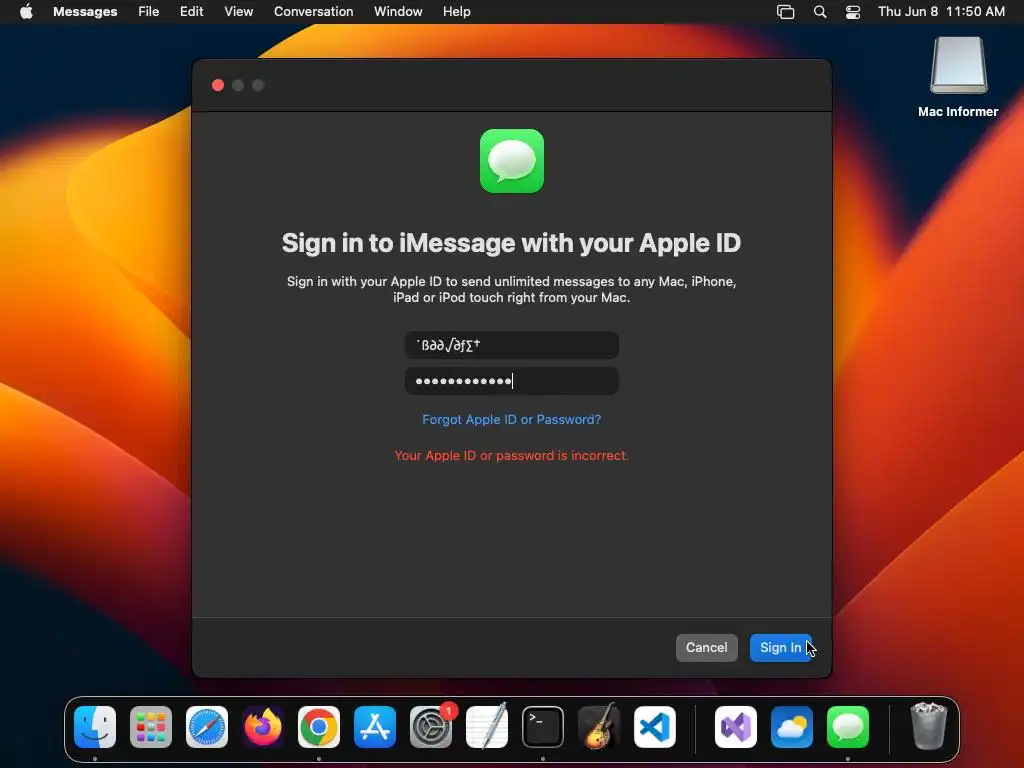Open GarageBand guitar icon in dock
Image resolution: width=1024 pixels, height=768 pixels.
599,727
